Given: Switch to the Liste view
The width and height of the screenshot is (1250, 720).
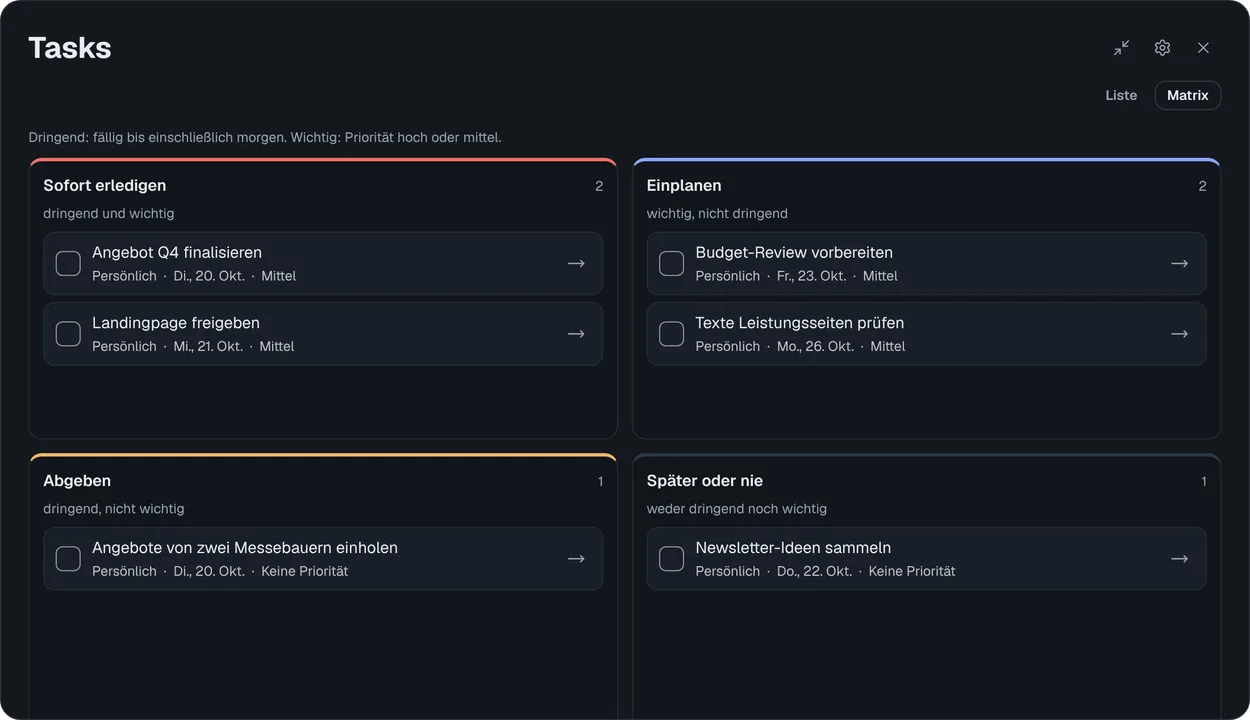Looking at the screenshot, I should (x=1121, y=95).
